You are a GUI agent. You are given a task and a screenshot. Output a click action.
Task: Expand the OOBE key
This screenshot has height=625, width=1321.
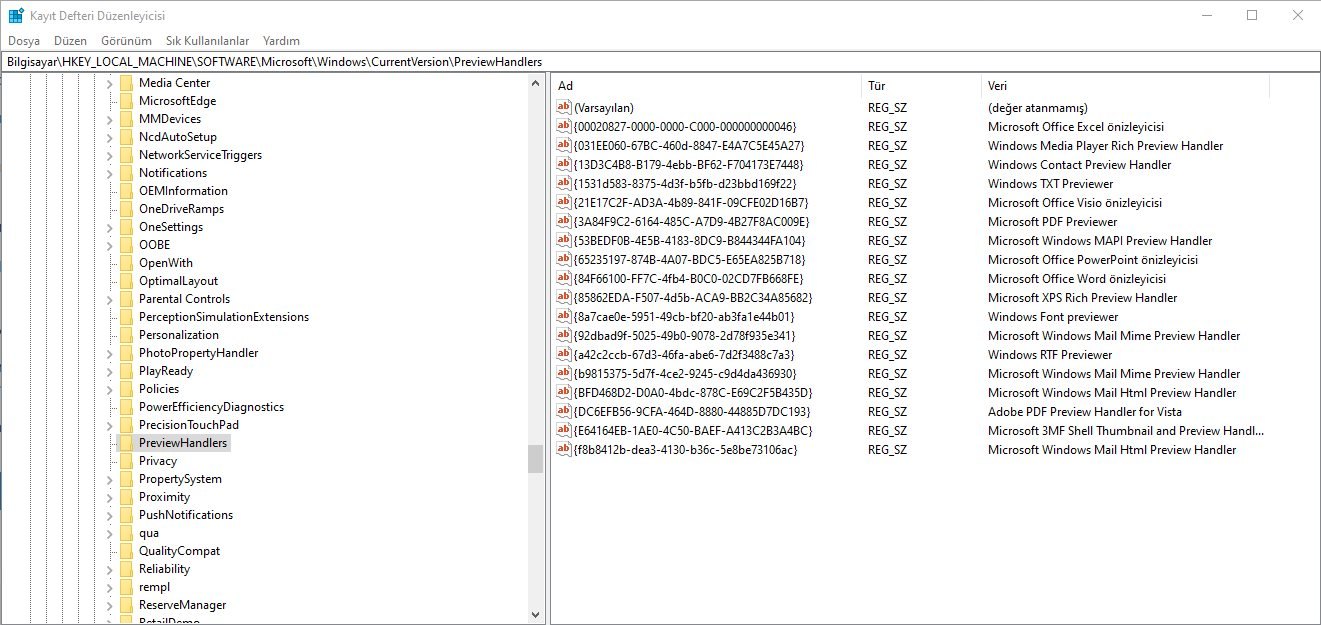click(x=110, y=245)
